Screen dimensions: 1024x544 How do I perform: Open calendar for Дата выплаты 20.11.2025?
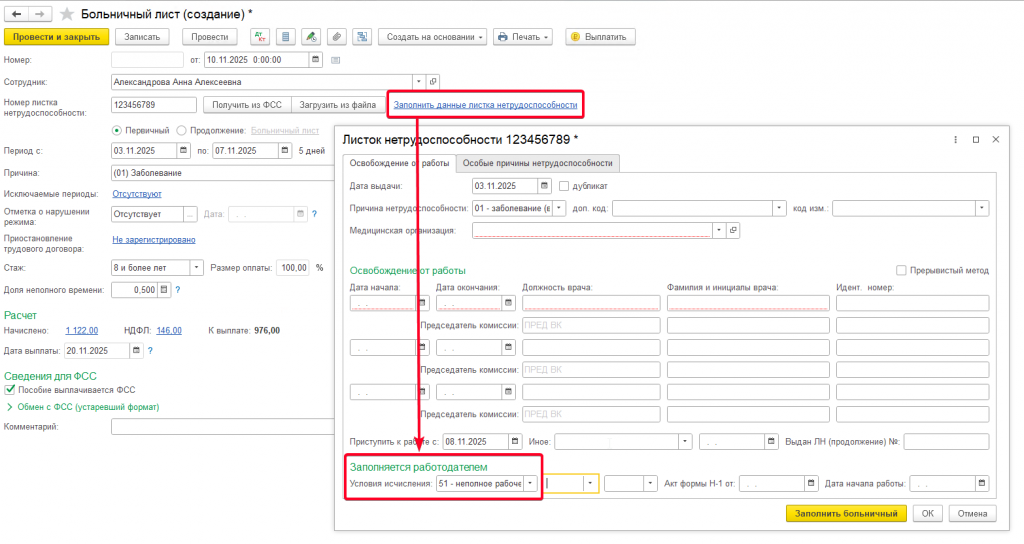click(x=136, y=351)
